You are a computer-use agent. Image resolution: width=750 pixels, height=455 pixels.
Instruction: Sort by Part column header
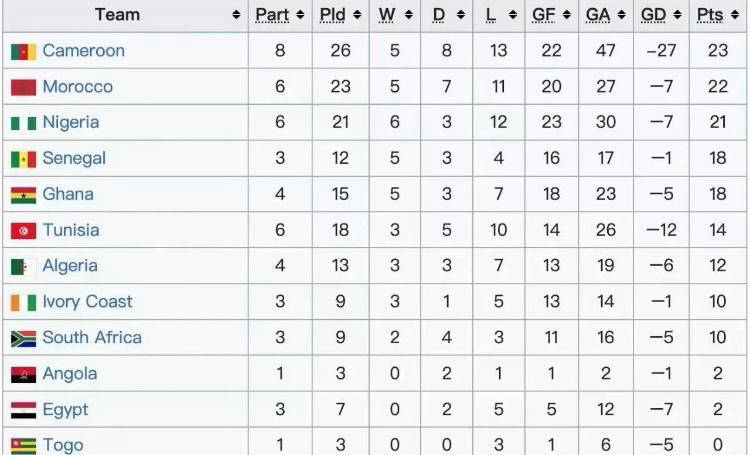pyautogui.click(x=272, y=15)
